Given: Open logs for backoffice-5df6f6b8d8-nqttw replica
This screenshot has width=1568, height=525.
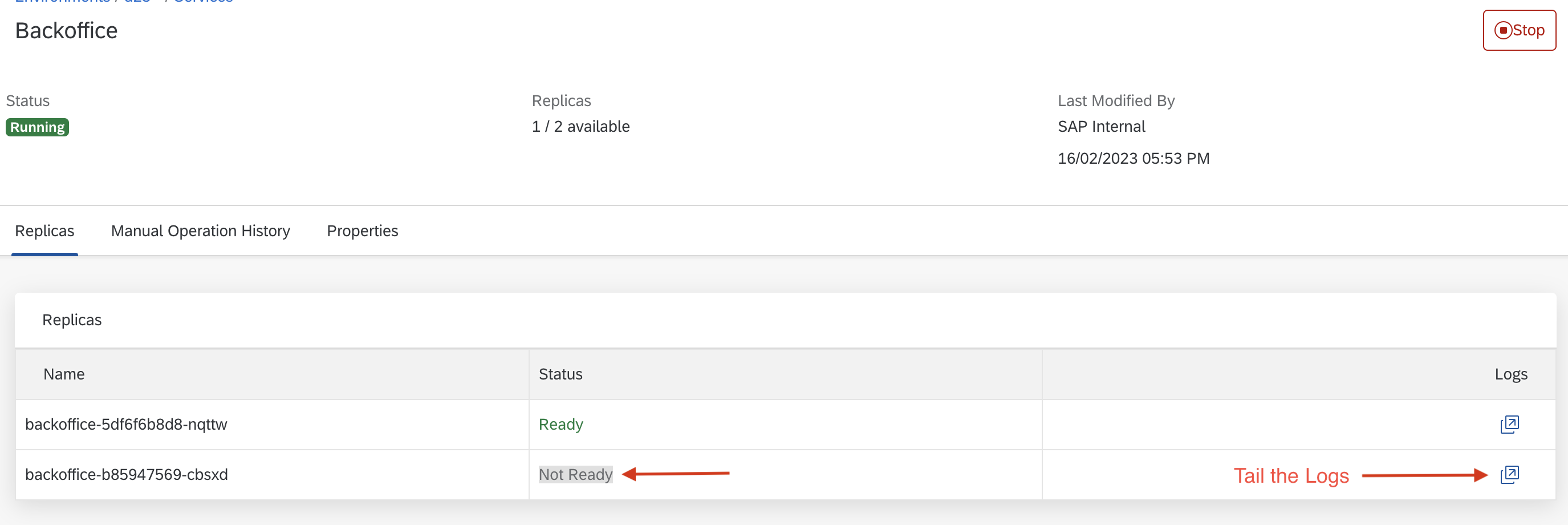Looking at the screenshot, I should [1510, 425].
